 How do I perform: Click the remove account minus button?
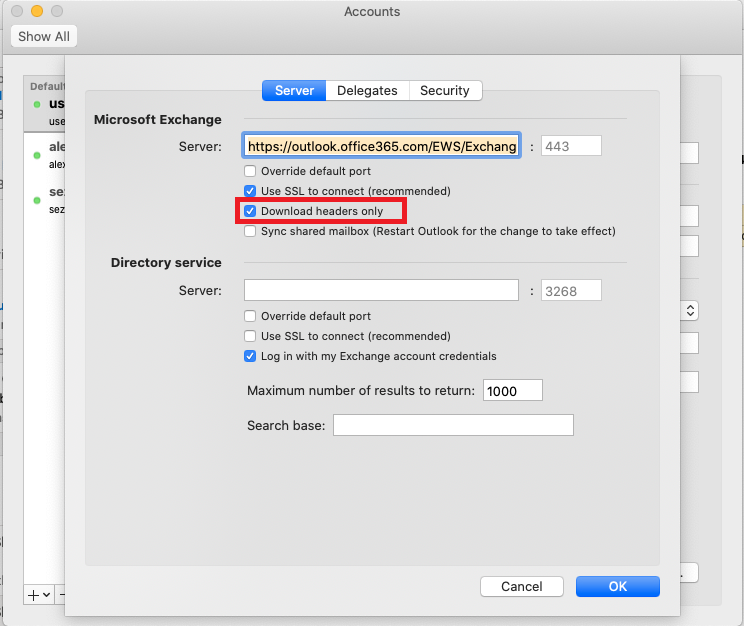61,595
